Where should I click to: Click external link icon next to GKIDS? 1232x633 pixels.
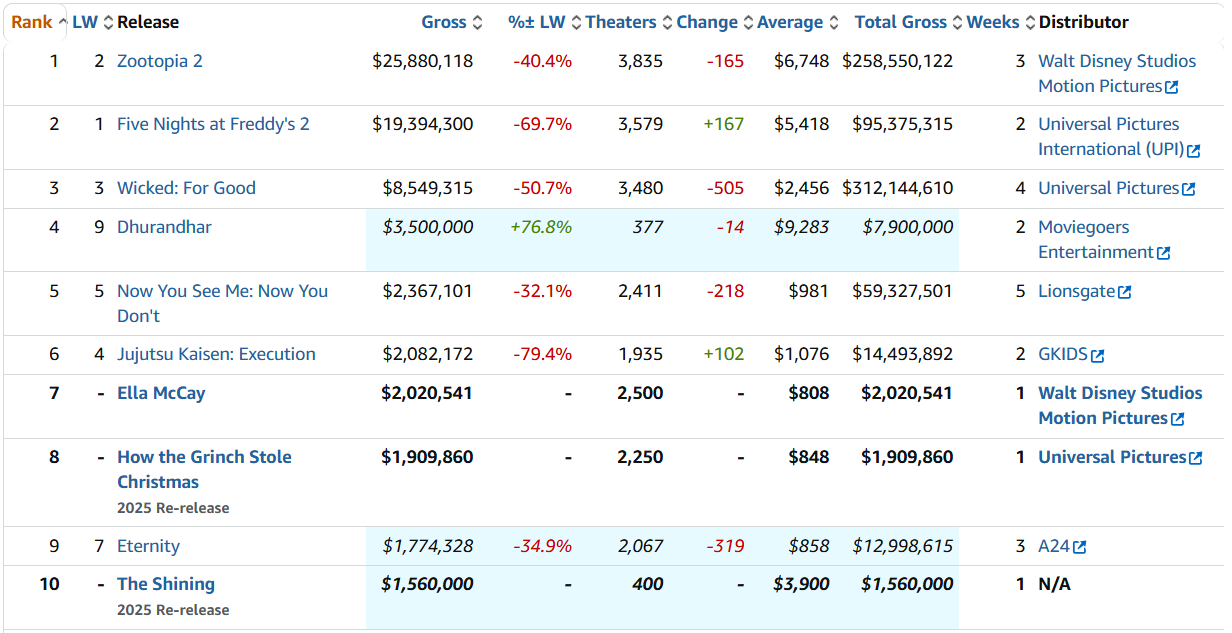coord(1098,355)
